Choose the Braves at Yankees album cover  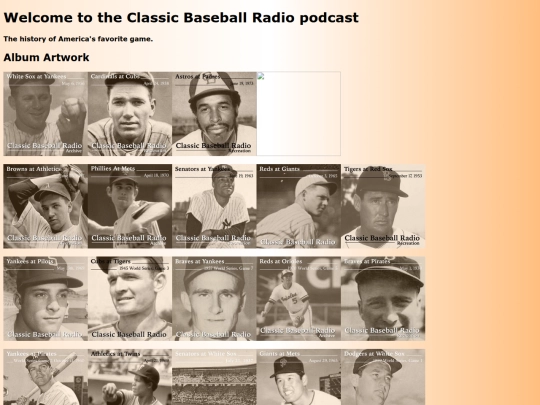[214, 299]
